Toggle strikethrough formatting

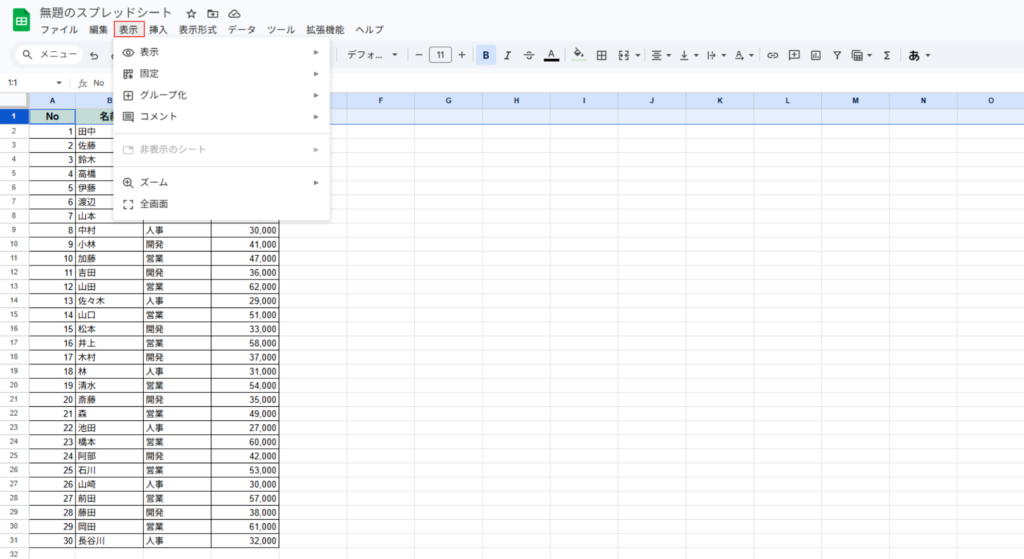pyautogui.click(x=529, y=55)
